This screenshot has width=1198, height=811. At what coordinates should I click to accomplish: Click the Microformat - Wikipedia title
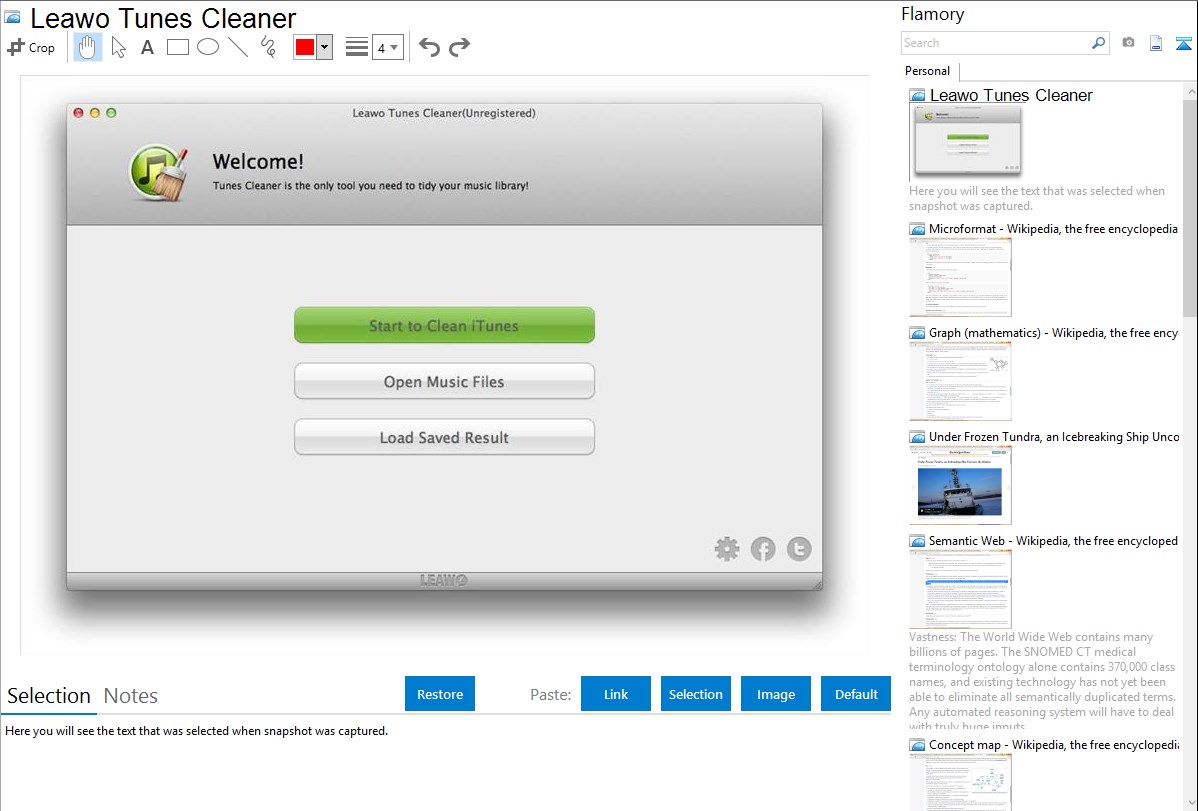point(1053,229)
